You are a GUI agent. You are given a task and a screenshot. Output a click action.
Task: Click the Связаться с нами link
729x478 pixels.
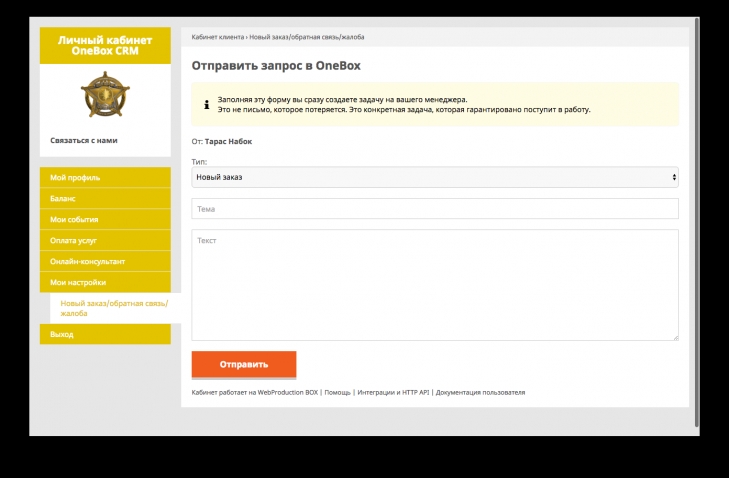coord(84,140)
